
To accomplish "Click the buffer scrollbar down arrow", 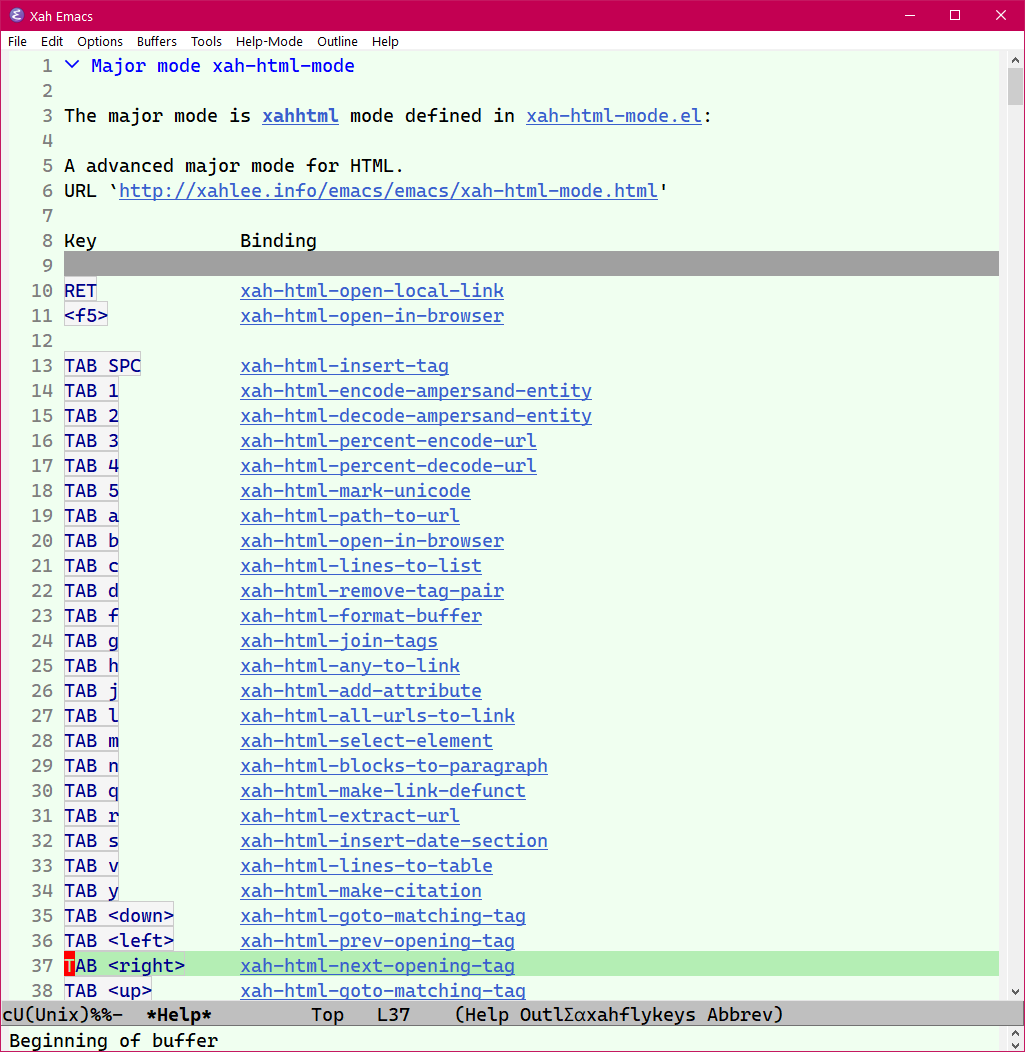I will pos(1015,992).
